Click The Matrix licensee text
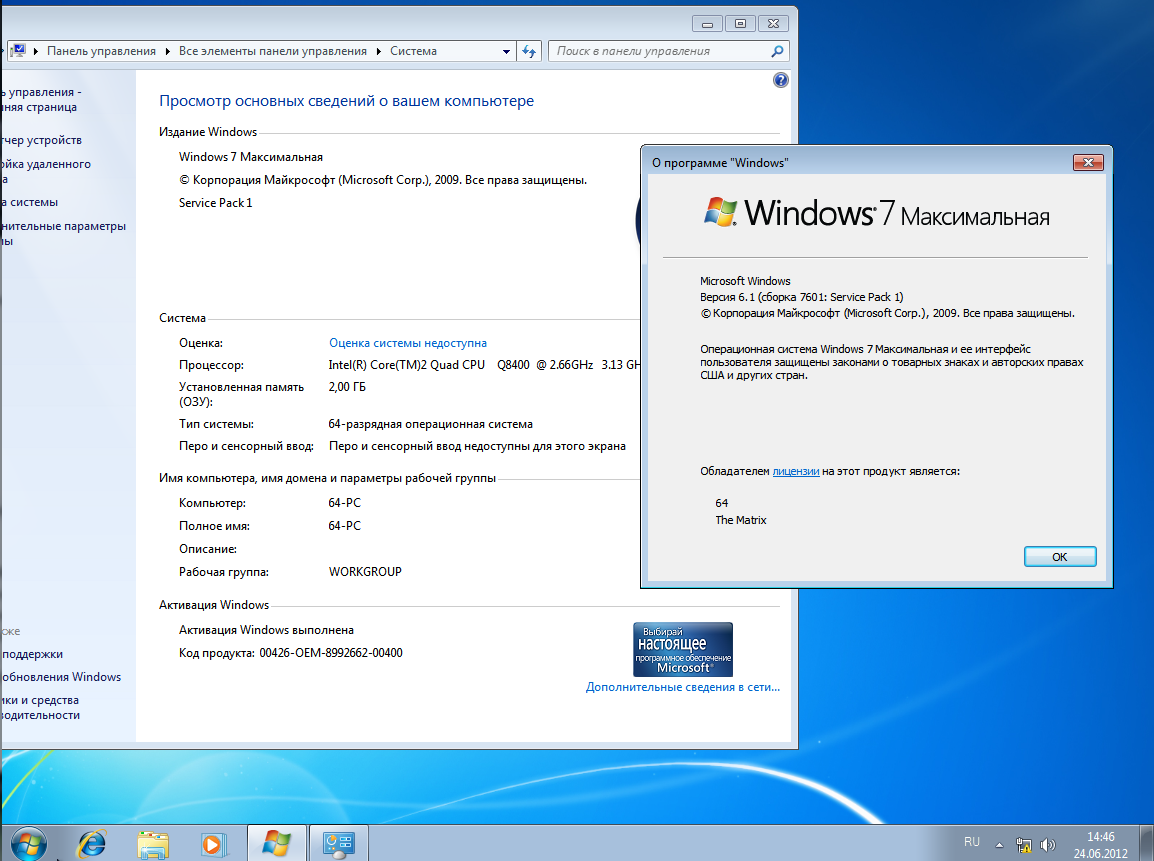This screenshot has width=1154, height=861. point(740,520)
